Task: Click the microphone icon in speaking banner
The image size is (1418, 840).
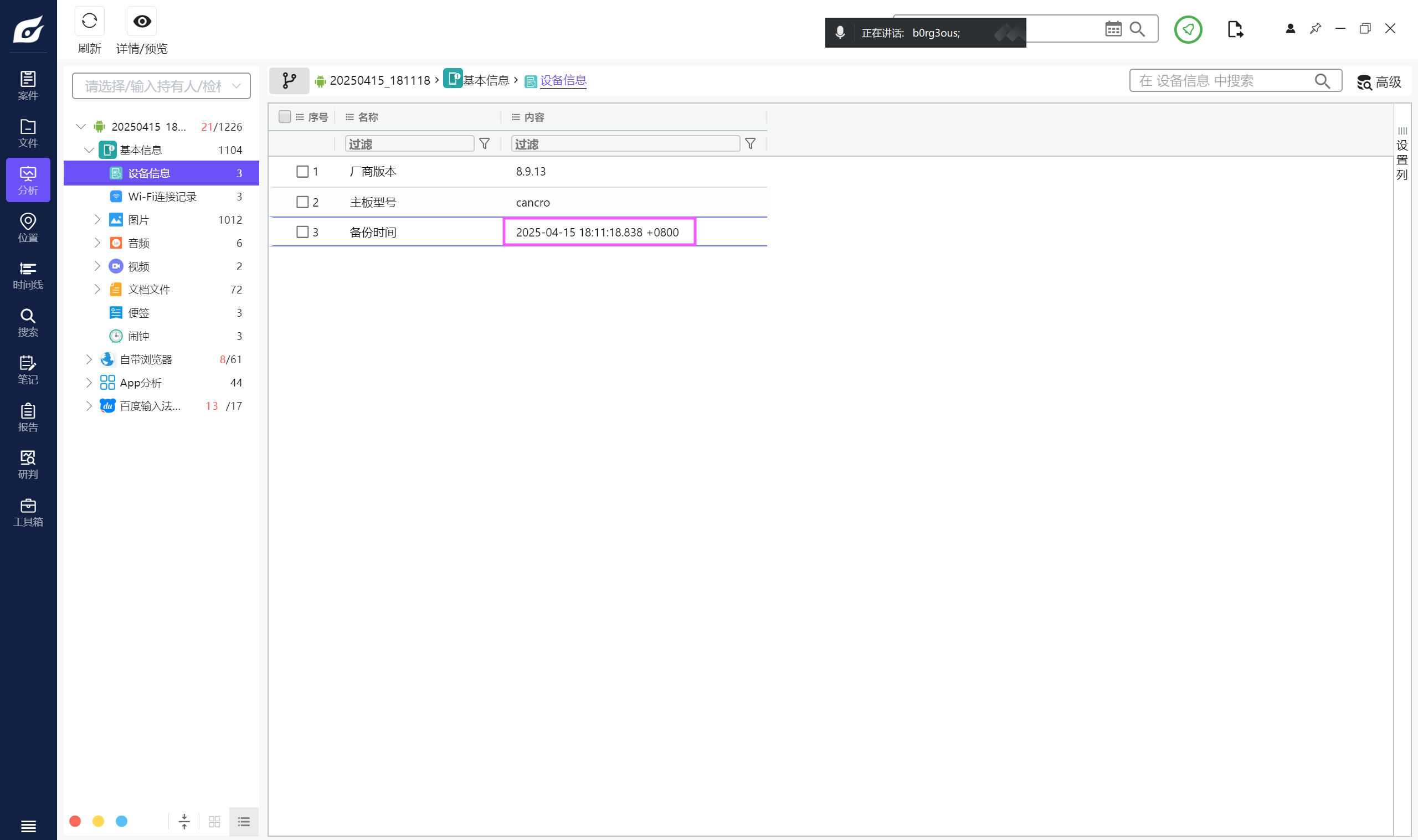Action: pyautogui.click(x=840, y=33)
